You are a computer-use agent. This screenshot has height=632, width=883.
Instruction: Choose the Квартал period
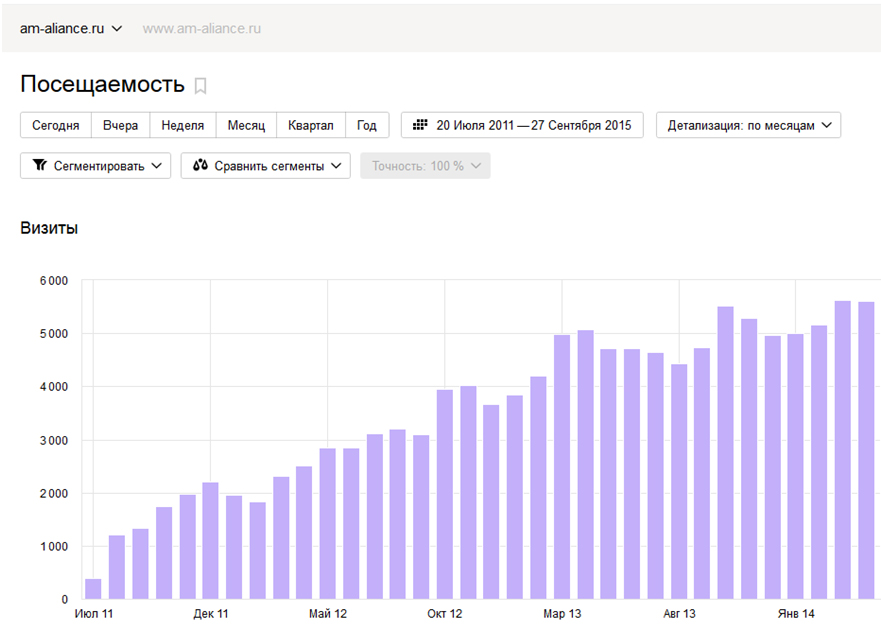(x=311, y=125)
